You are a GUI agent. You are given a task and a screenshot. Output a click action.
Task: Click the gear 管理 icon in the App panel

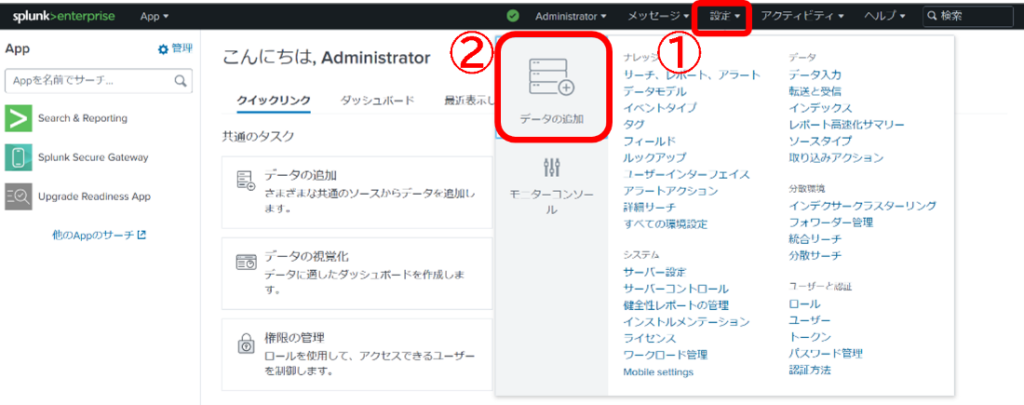pos(163,49)
